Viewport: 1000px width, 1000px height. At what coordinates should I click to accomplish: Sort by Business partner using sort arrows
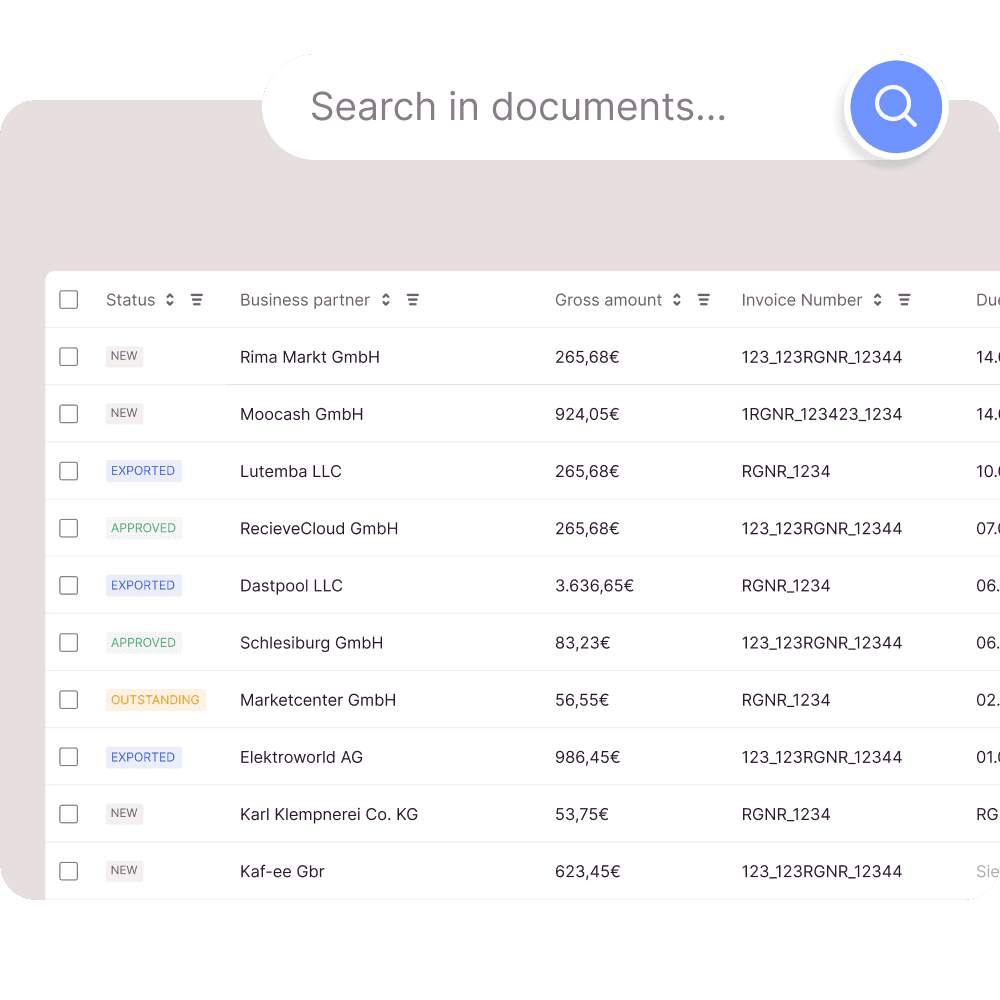pyautogui.click(x=386, y=300)
